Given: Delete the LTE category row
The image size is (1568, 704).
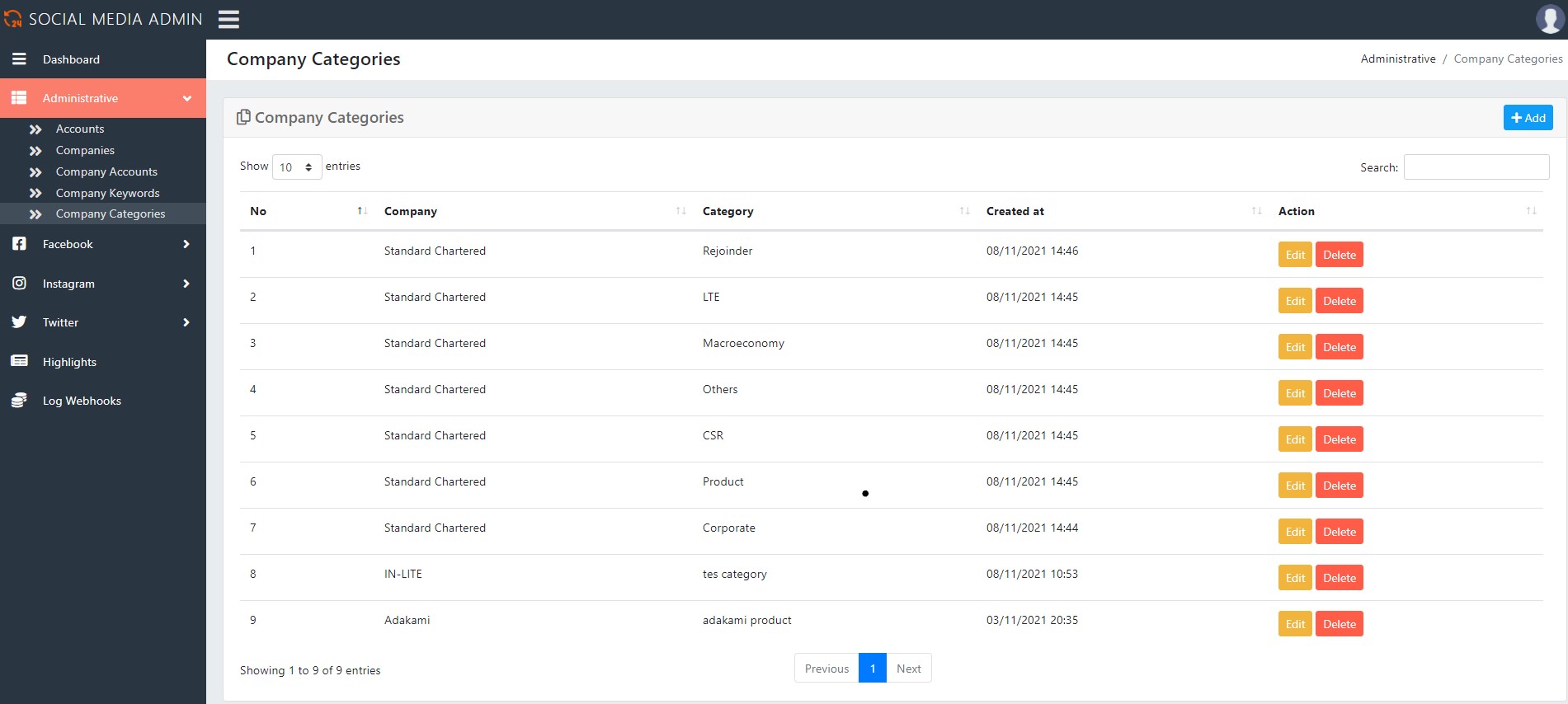Looking at the screenshot, I should click(x=1340, y=301).
